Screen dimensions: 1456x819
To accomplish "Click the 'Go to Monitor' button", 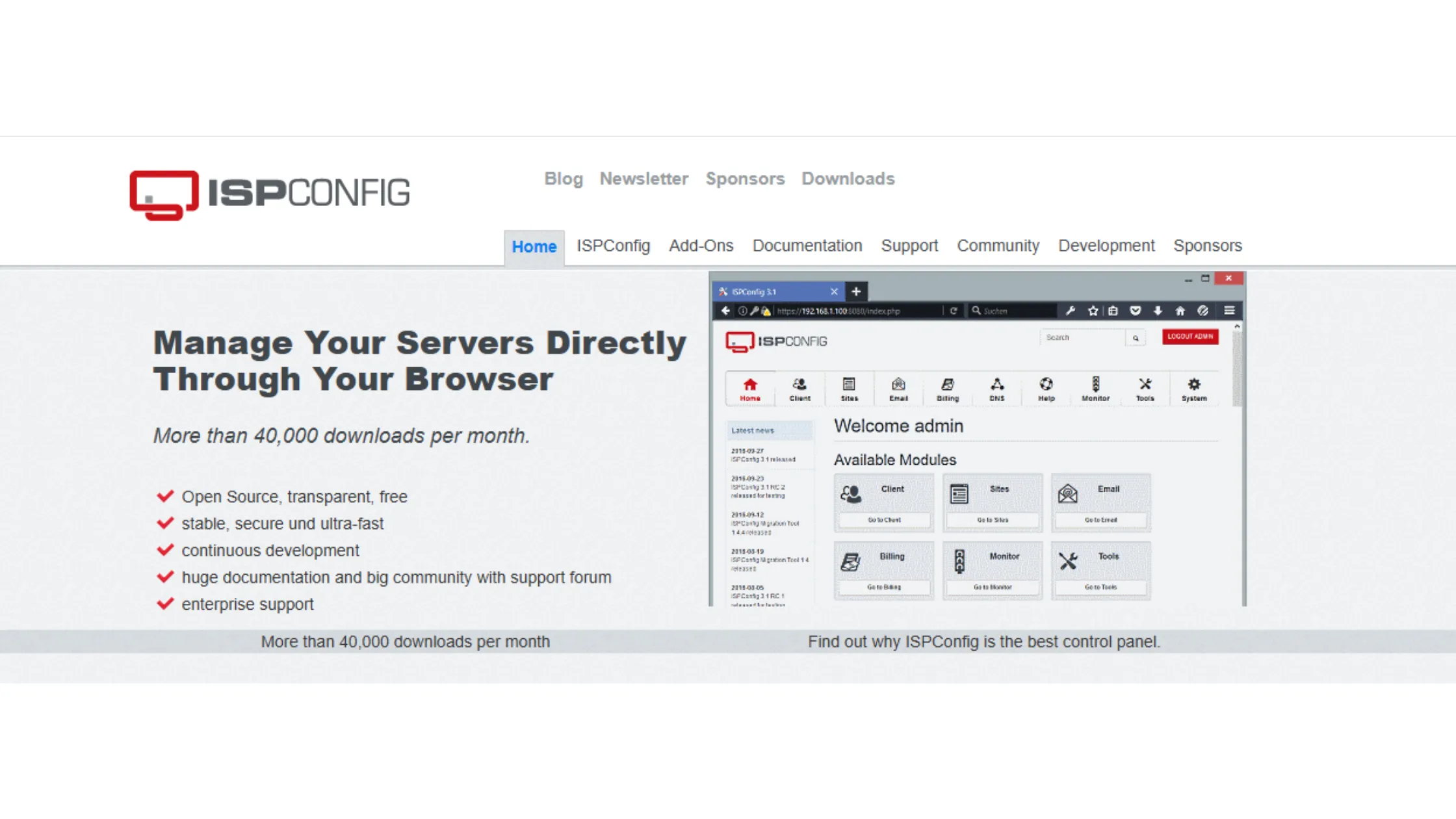I will [993, 588].
